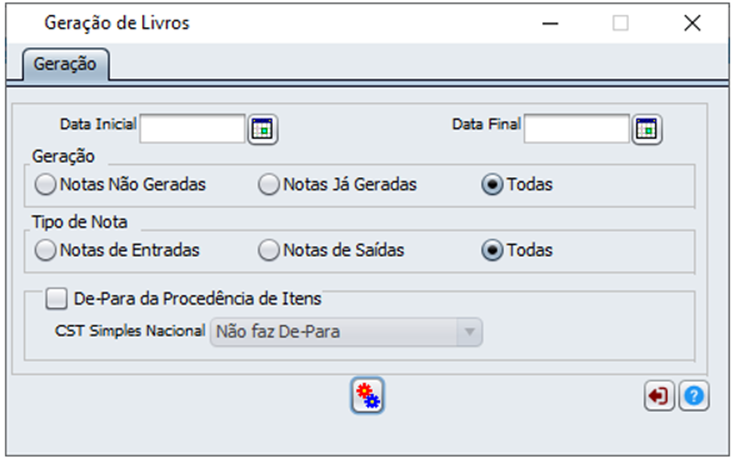The height and width of the screenshot is (459, 735).
Task: Close the Geração de Livros window
Action: click(692, 23)
